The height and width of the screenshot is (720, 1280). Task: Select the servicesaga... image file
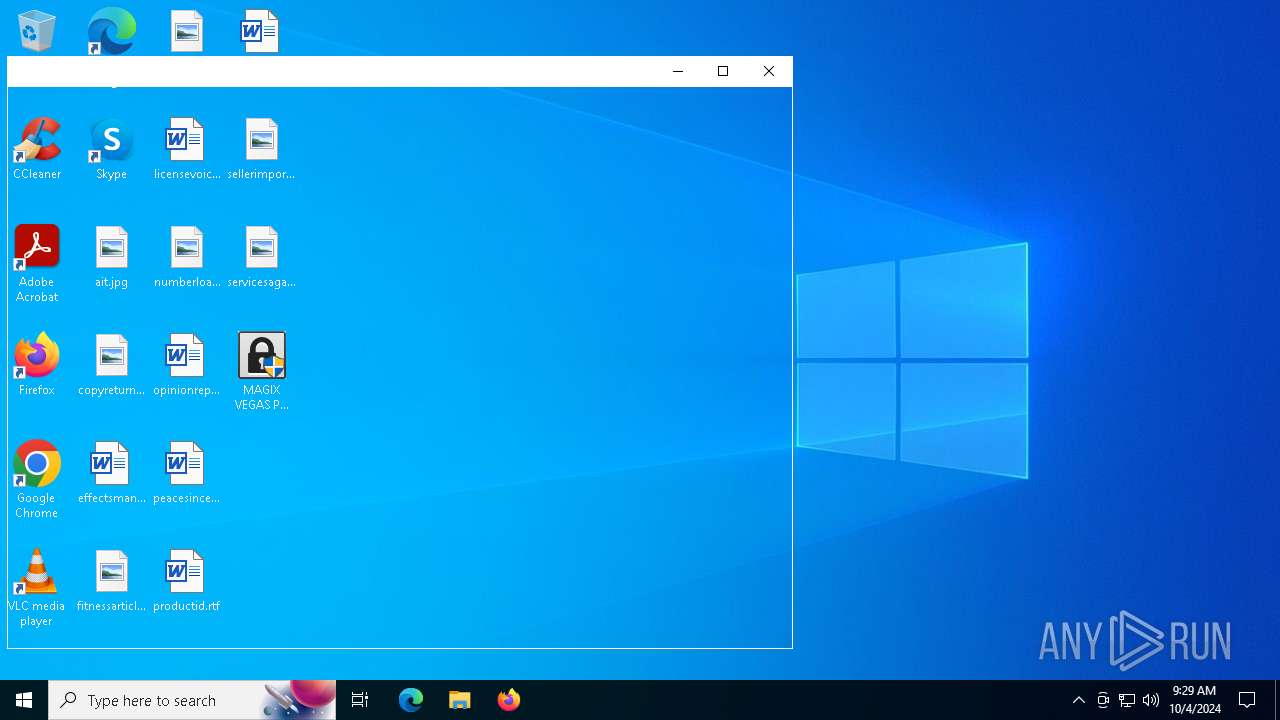tap(261, 257)
